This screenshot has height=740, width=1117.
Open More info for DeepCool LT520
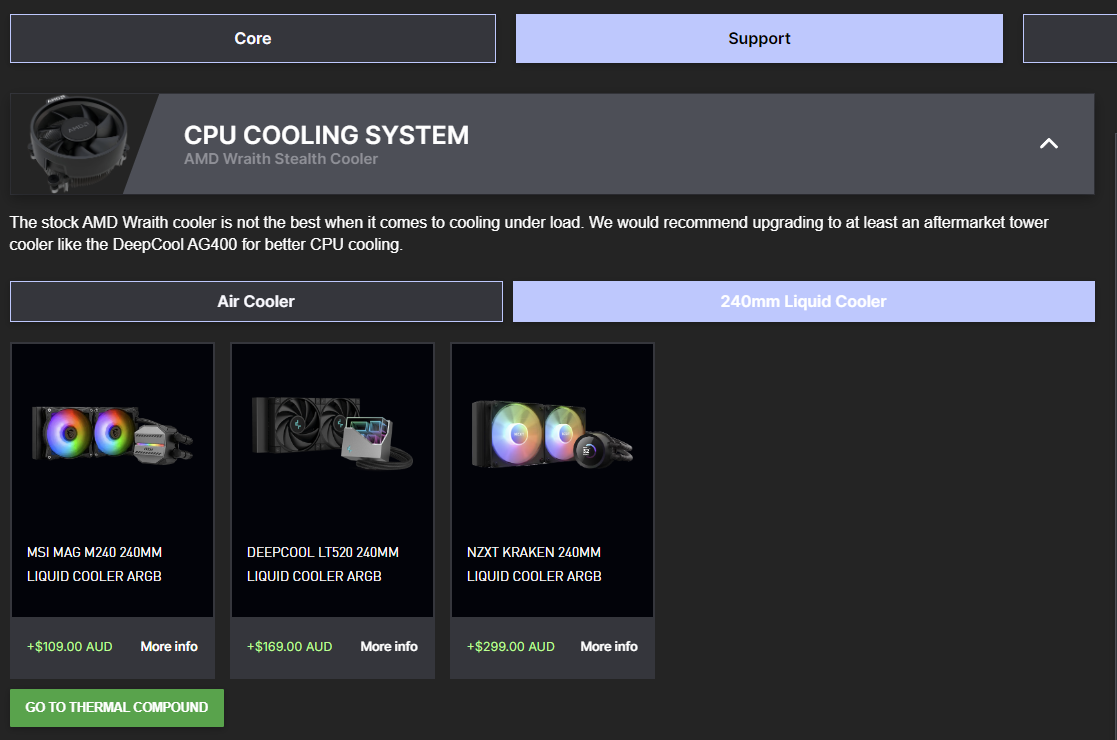(x=389, y=647)
